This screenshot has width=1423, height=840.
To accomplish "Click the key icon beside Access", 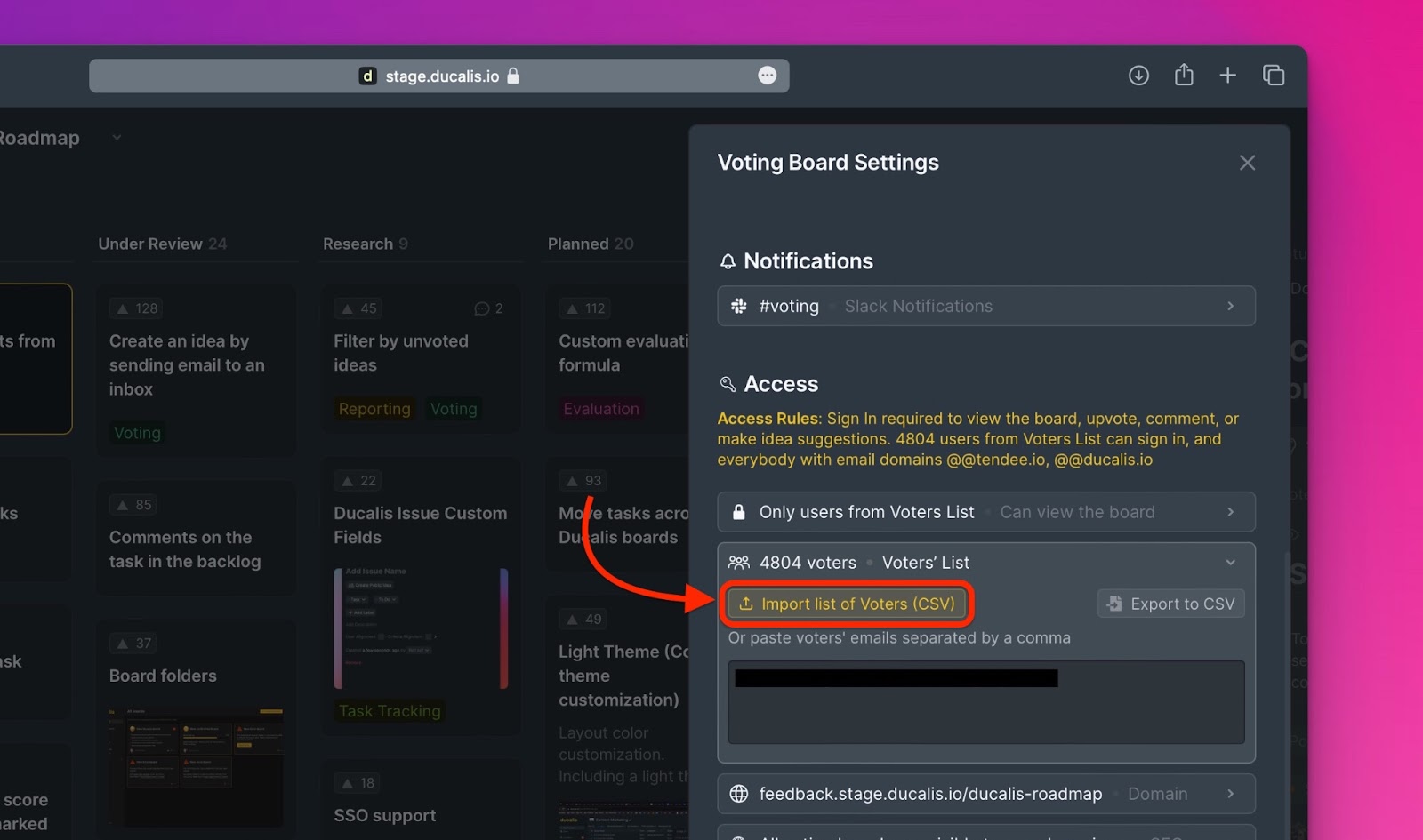I will [728, 384].
